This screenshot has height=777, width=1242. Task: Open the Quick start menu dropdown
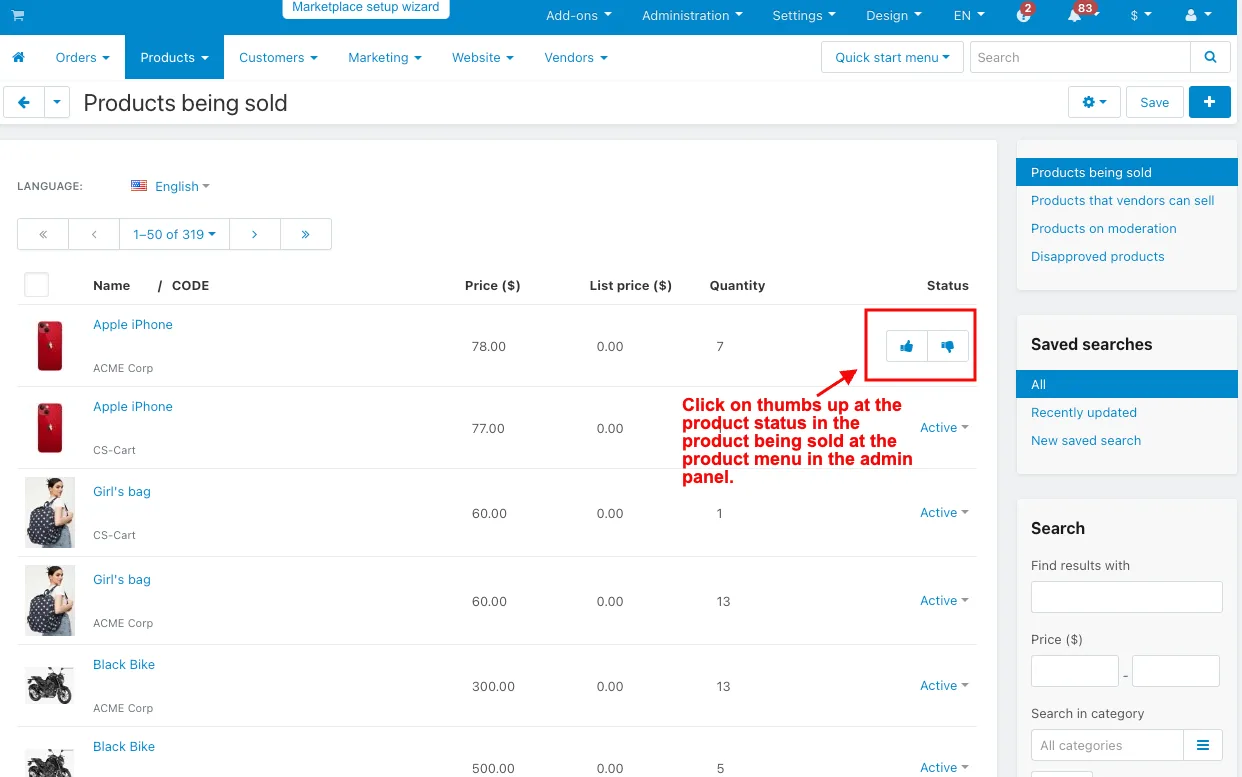point(892,57)
